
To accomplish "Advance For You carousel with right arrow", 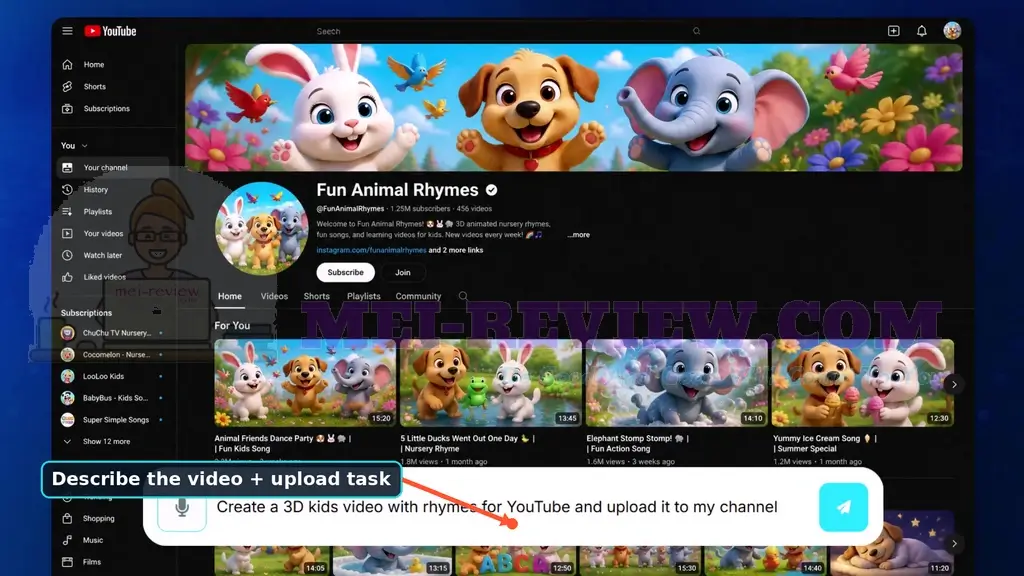I will (x=954, y=384).
